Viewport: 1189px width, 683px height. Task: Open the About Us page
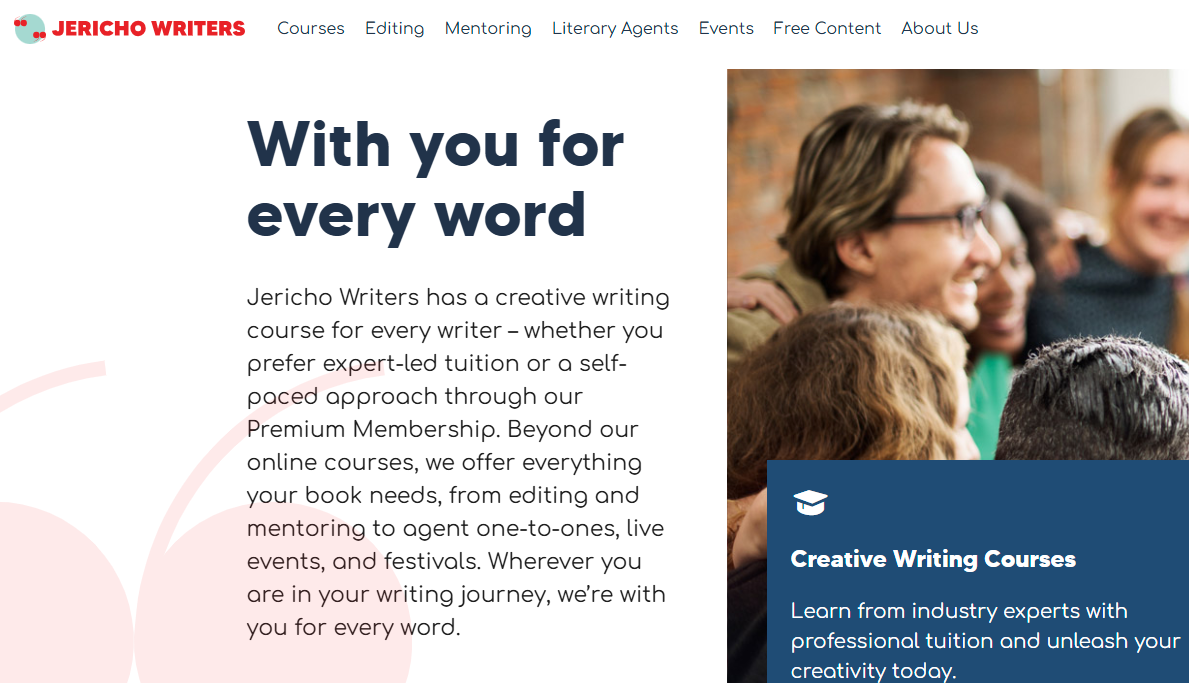pos(939,28)
